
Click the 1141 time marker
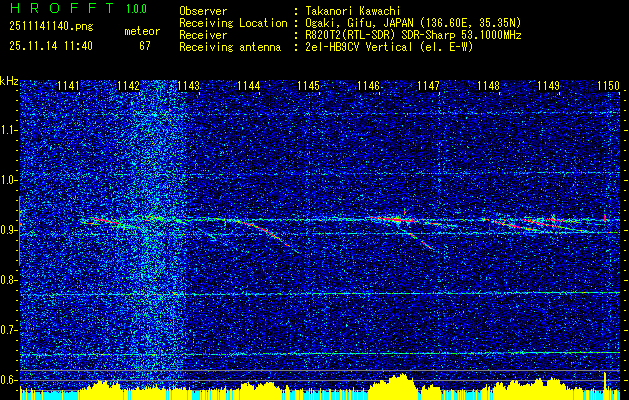tap(68, 86)
